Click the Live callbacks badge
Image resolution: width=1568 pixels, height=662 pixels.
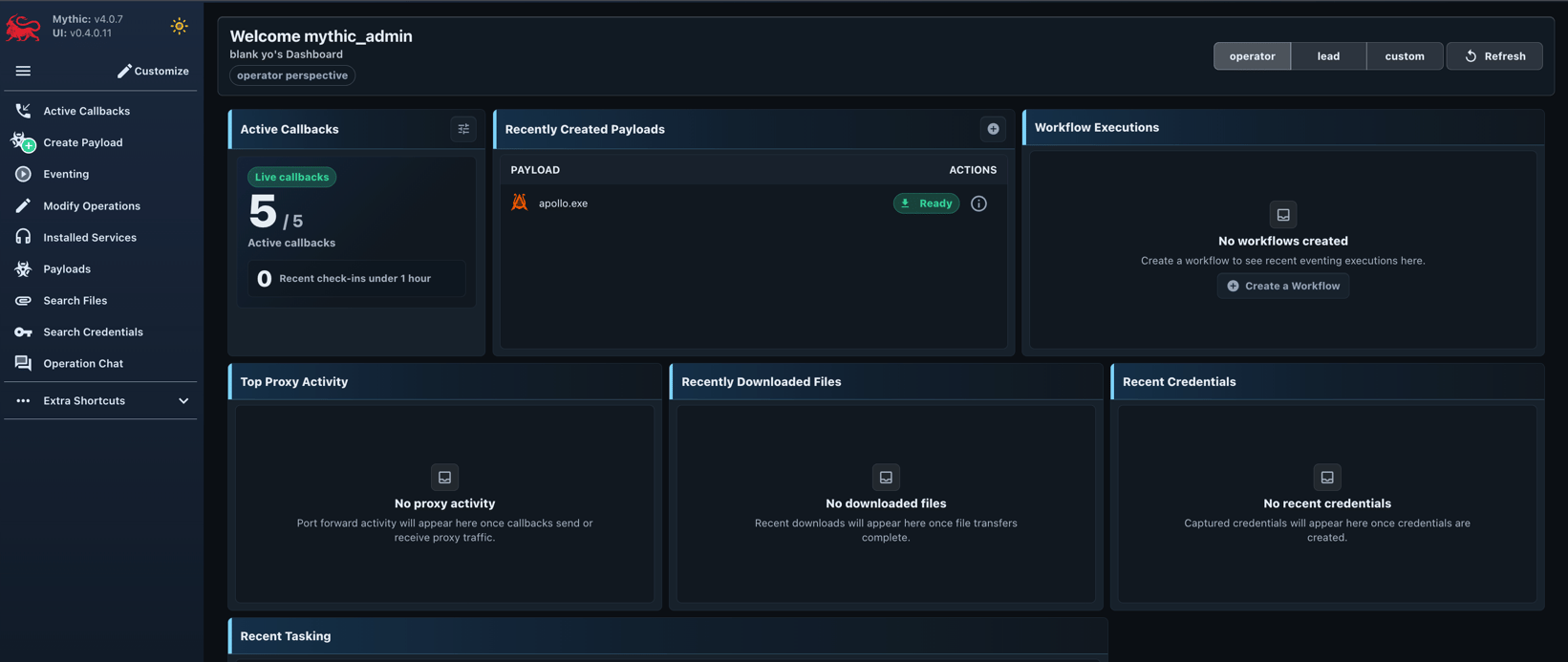pyautogui.click(x=291, y=177)
